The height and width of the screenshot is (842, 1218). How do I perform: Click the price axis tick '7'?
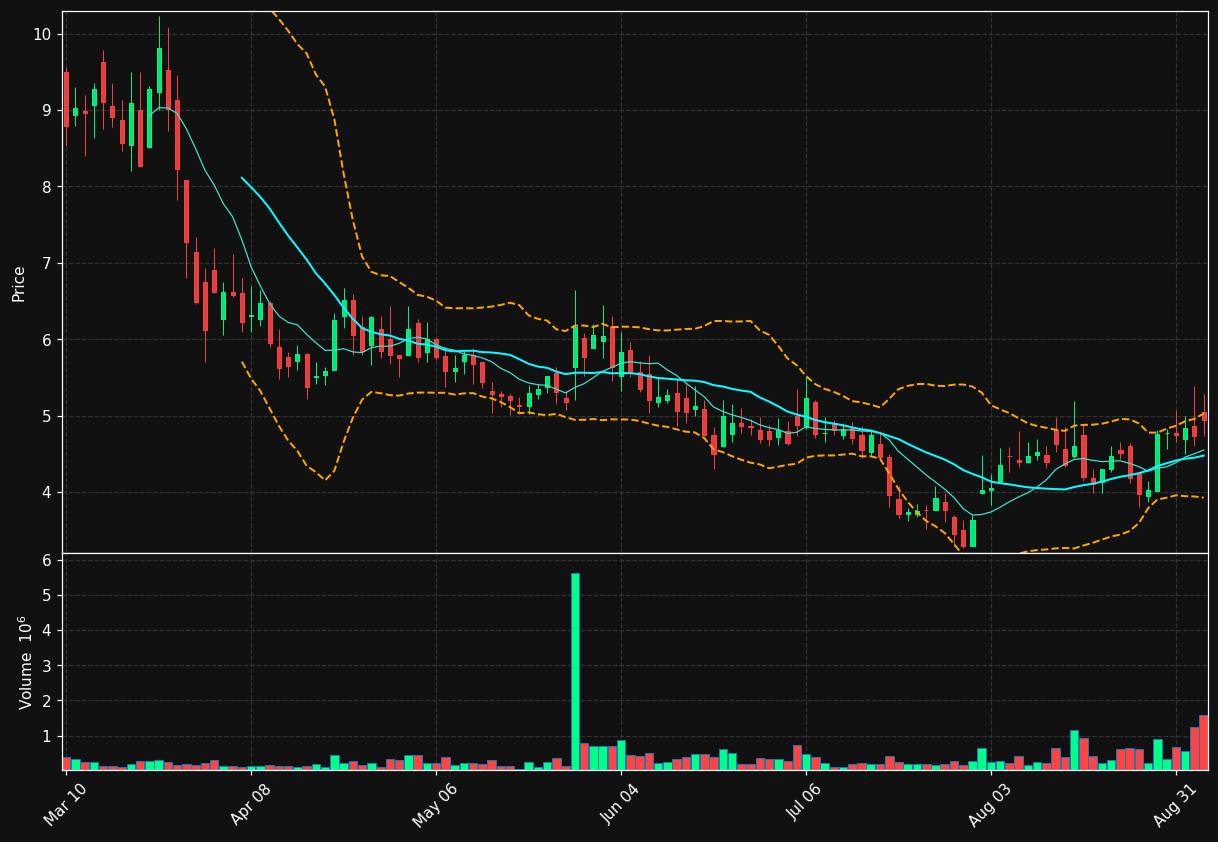pyautogui.click(x=47, y=263)
